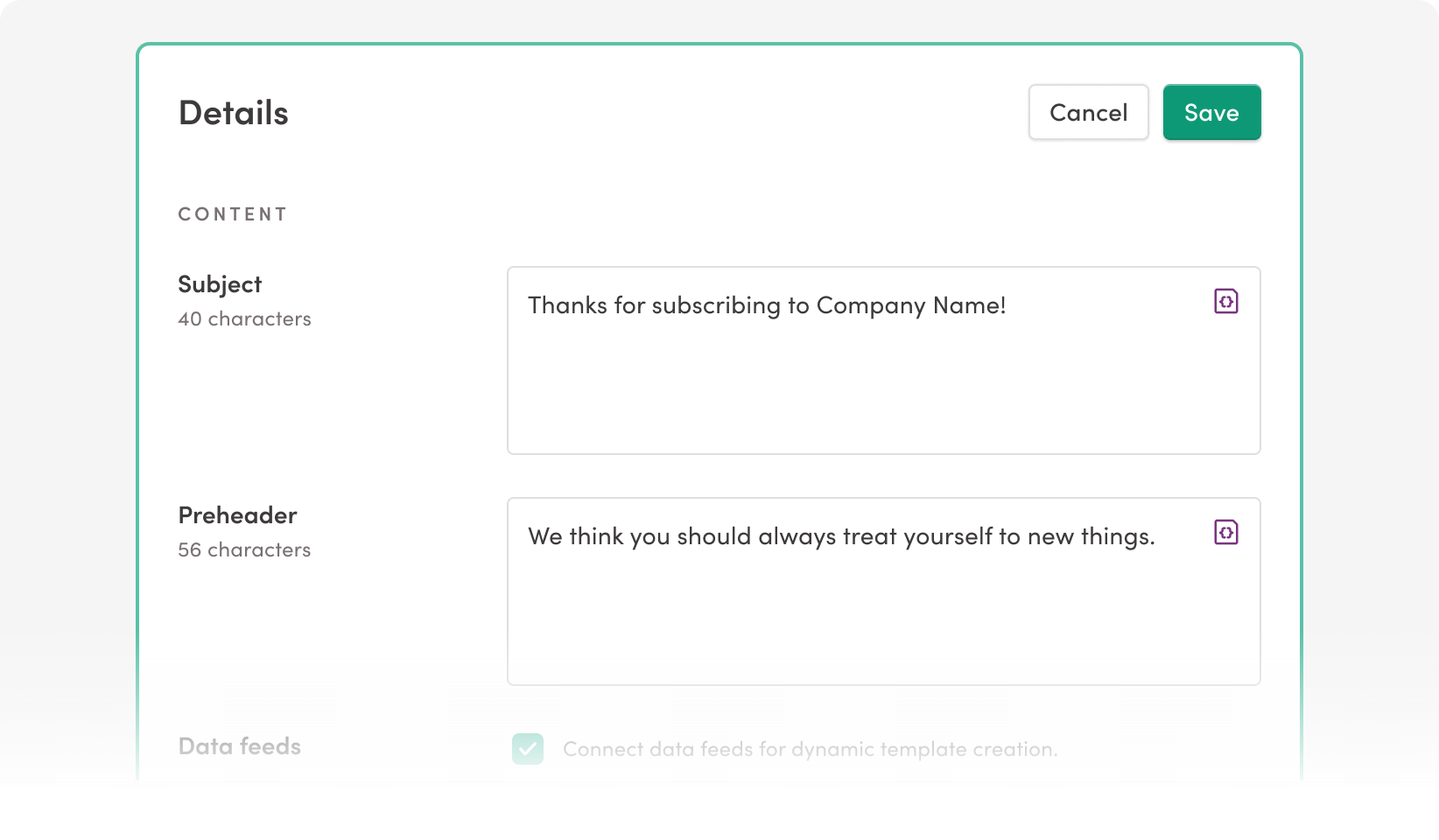Click the Subject field label

220,284
